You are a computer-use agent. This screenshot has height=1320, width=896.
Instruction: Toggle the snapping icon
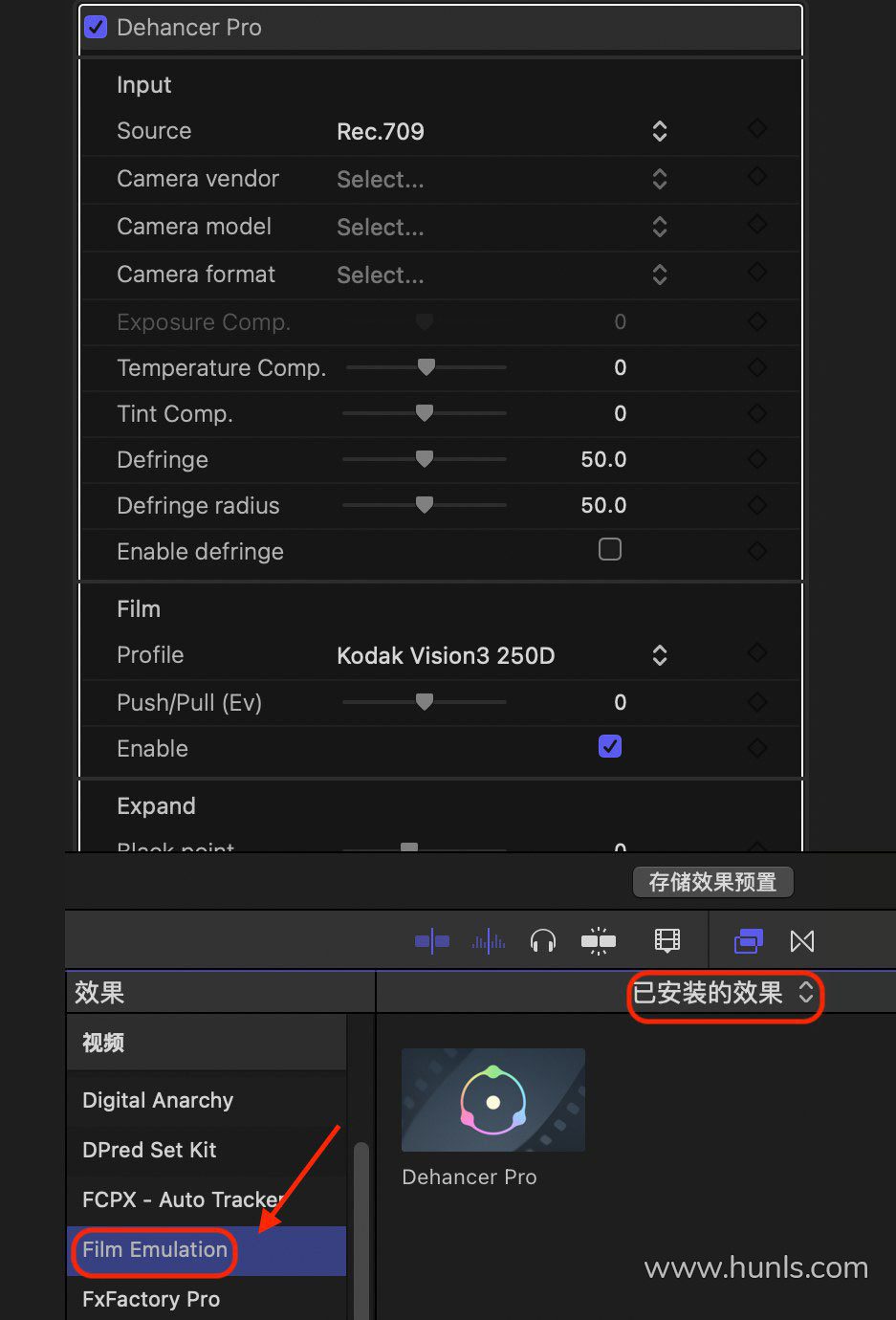pyautogui.click(x=599, y=941)
